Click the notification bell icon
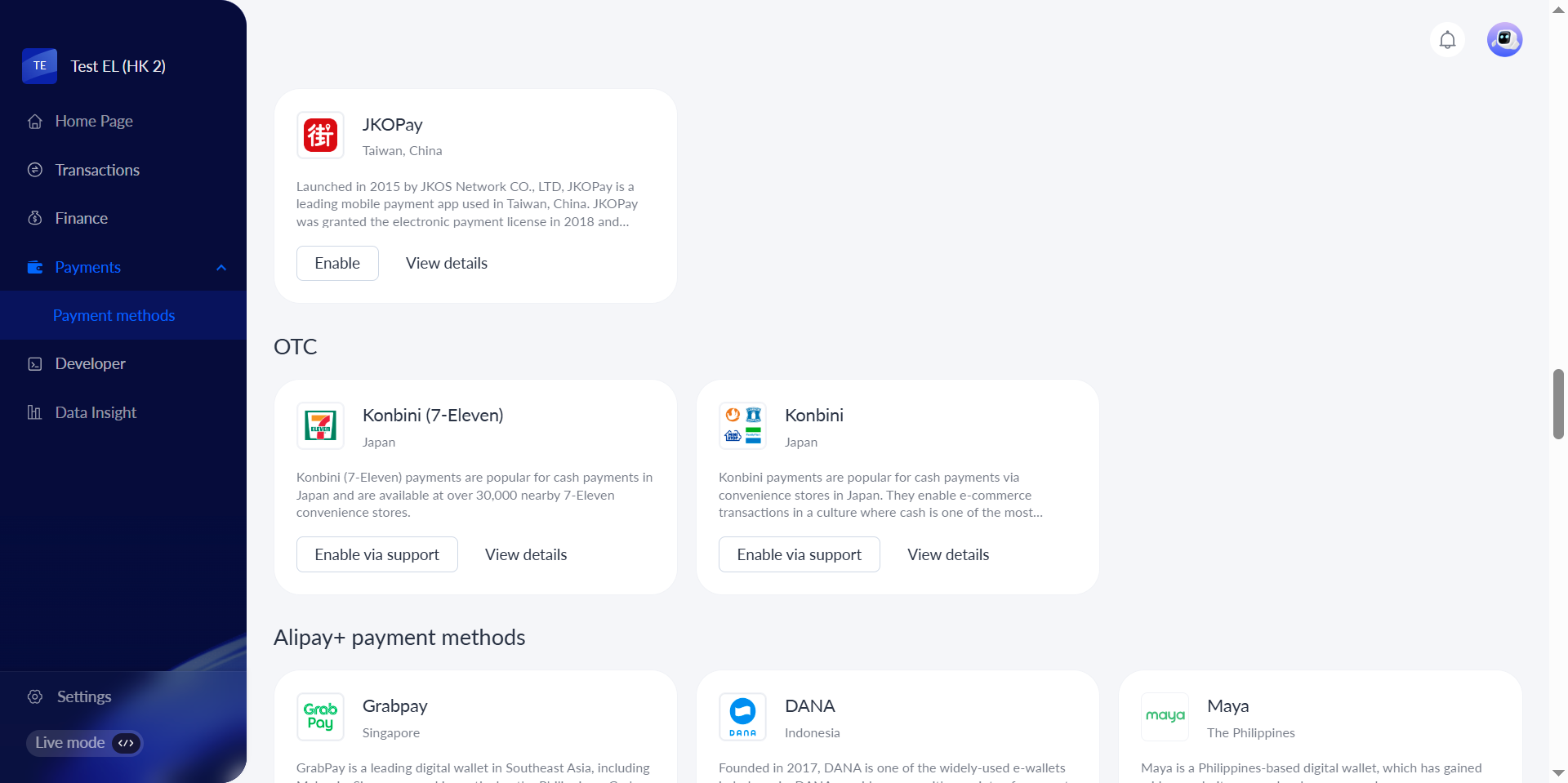The image size is (1568, 783). coord(1447,40)
